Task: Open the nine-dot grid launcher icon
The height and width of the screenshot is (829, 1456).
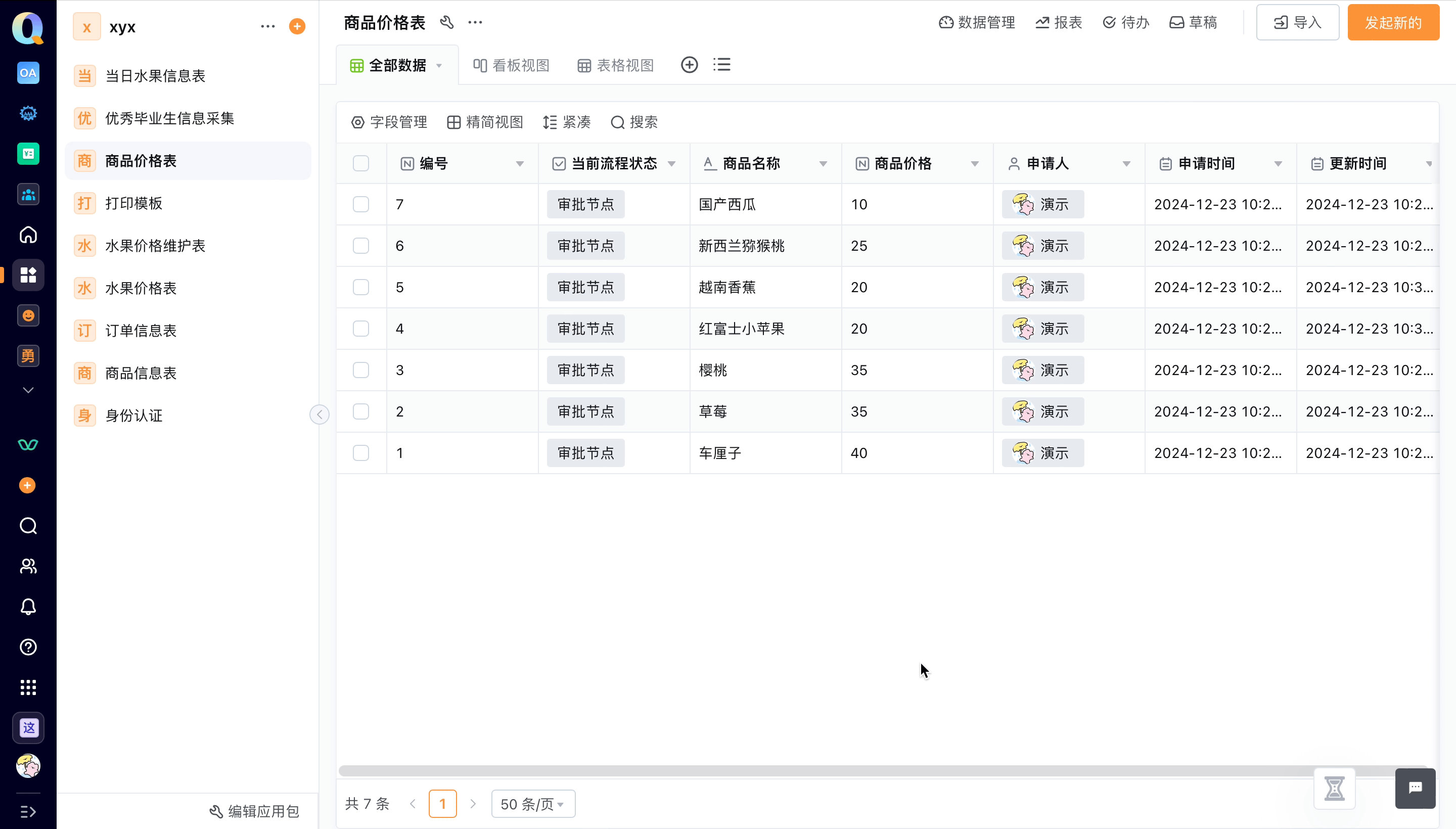Action: point(28,687)
